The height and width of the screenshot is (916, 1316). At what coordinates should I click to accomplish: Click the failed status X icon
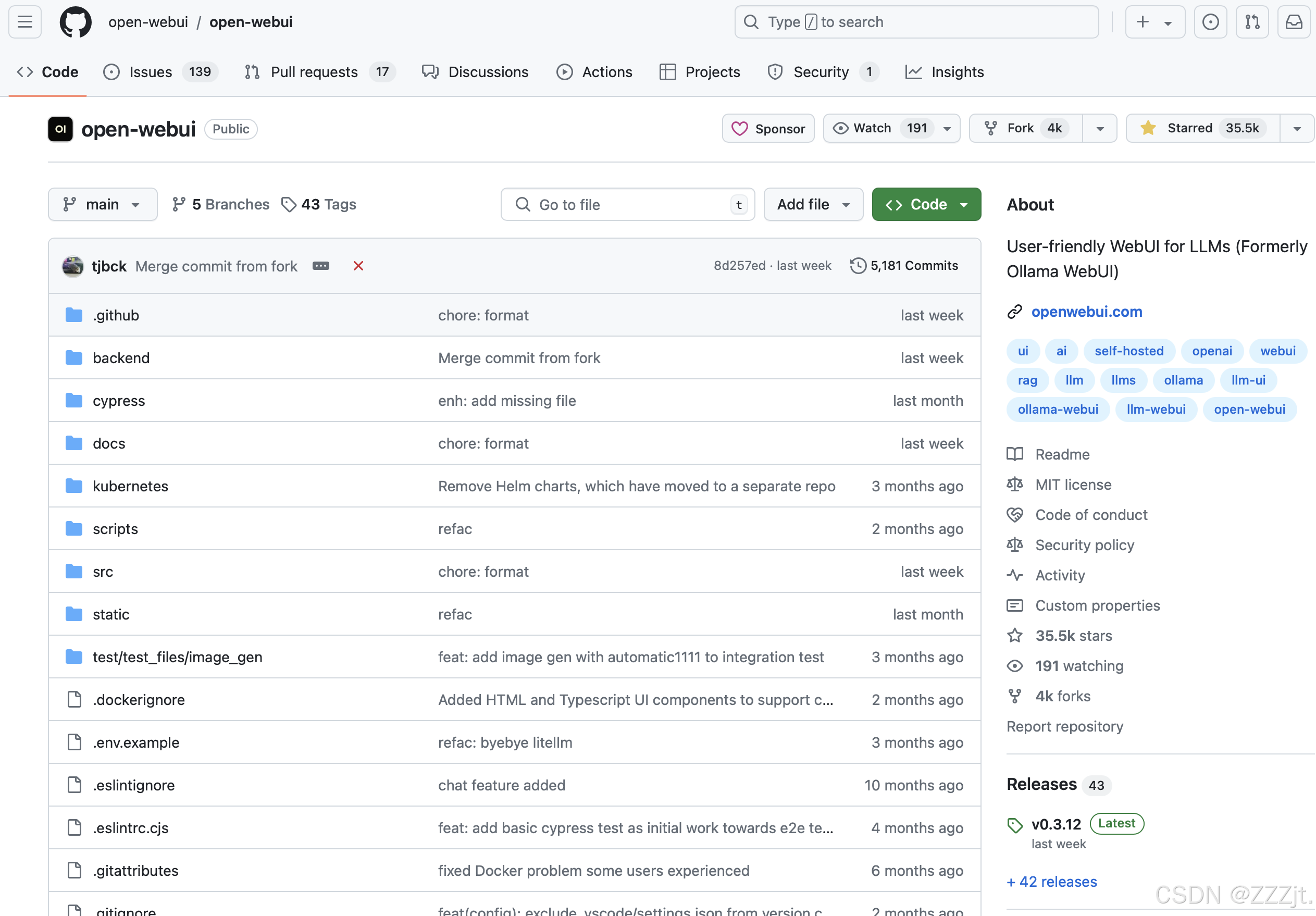pos(358,266)
